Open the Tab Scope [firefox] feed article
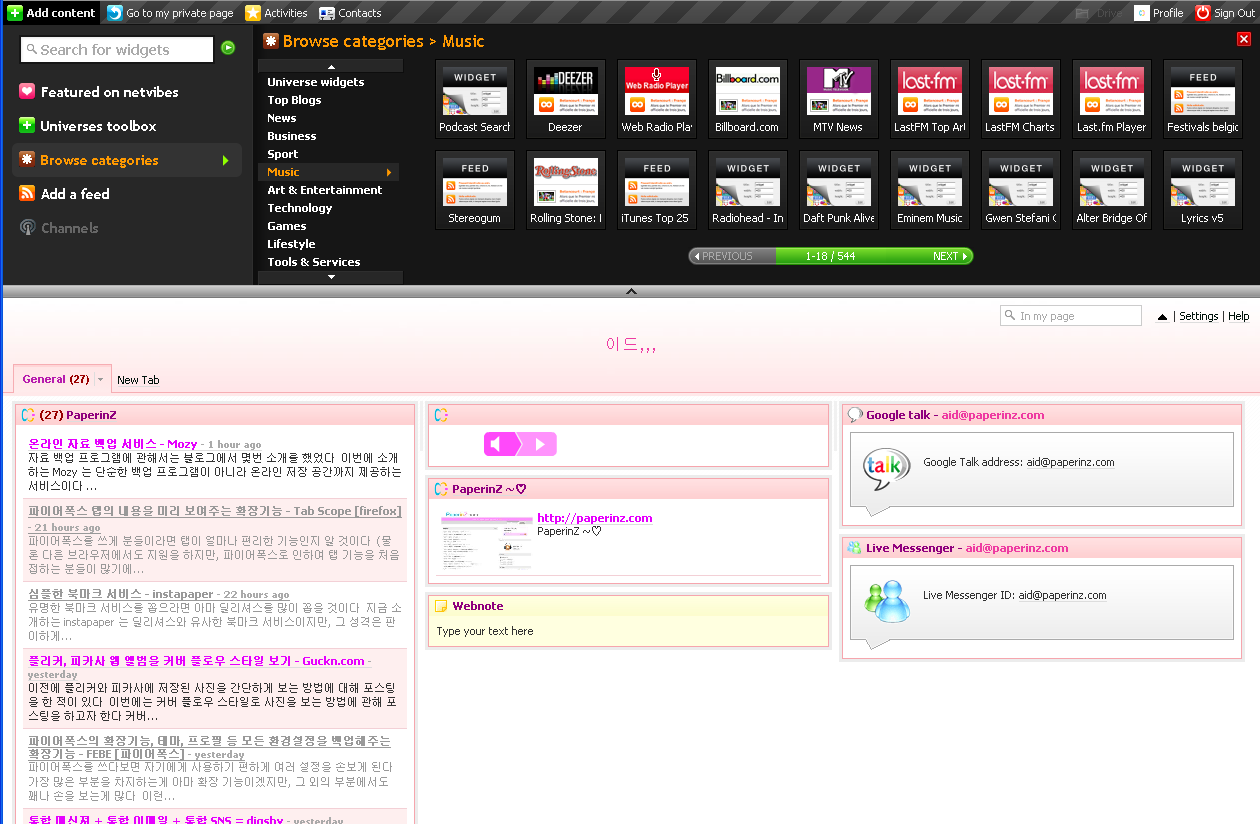 [x=215, y=511]
